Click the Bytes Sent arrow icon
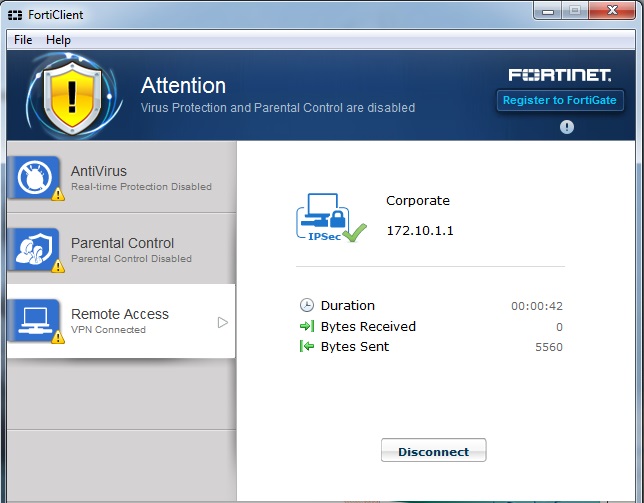Screen dimensions: 644x503 tap(307, 347)
